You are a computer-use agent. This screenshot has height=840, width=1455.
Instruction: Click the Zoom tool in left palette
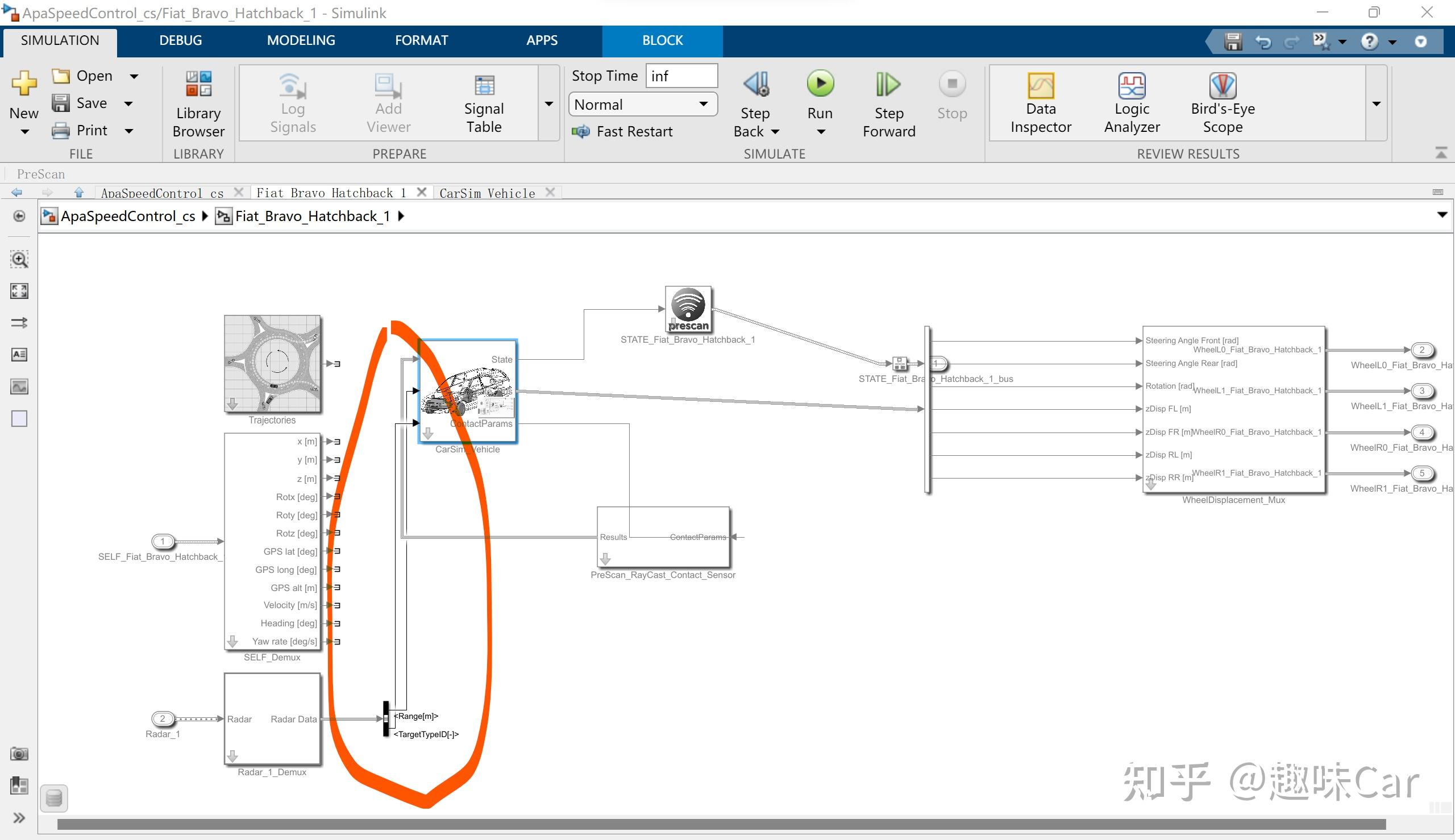coord(19,259)
